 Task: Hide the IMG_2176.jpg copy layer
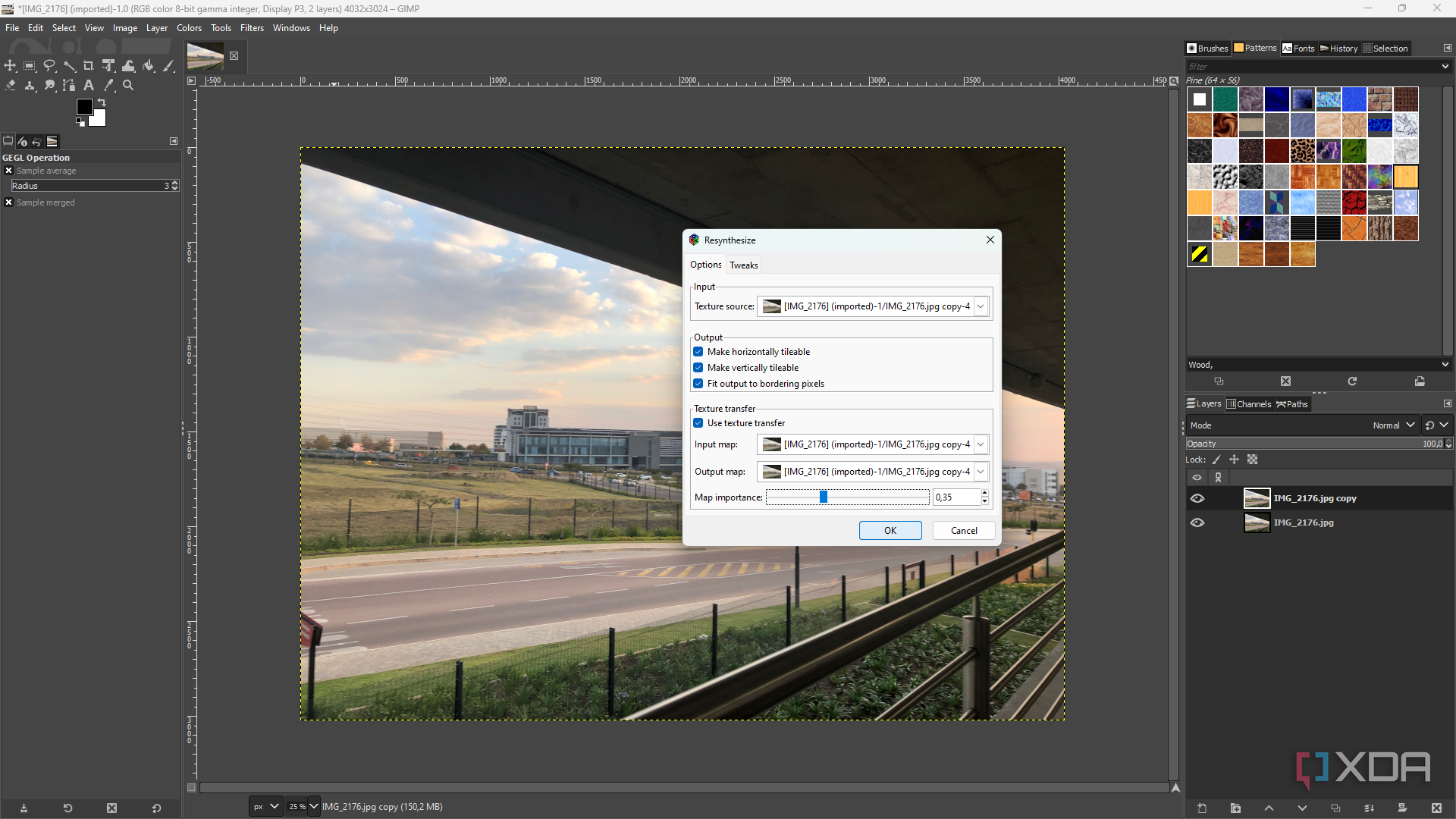[x=1197, y=498]
